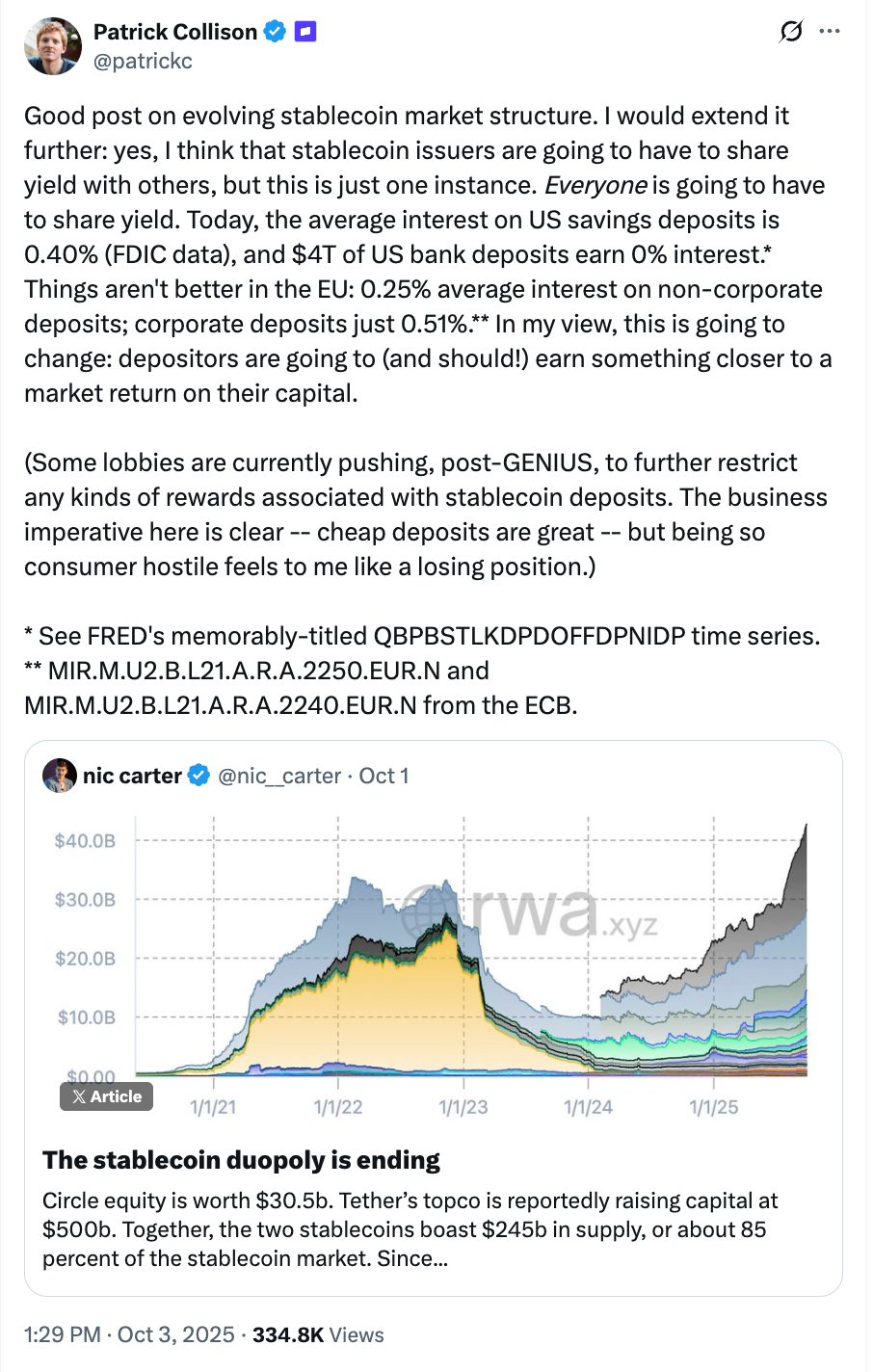Click nic carter's small profile avatar
873x1372 pixels.
tap(60, 776)
